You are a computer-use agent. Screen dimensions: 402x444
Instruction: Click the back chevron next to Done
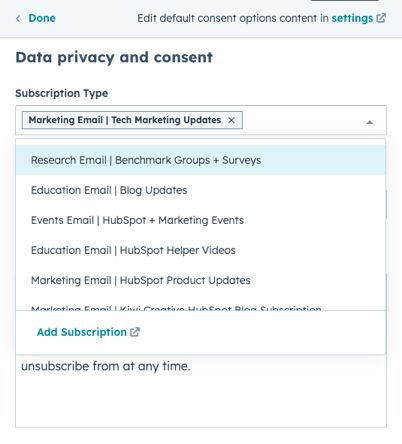(x=18, y=19)
